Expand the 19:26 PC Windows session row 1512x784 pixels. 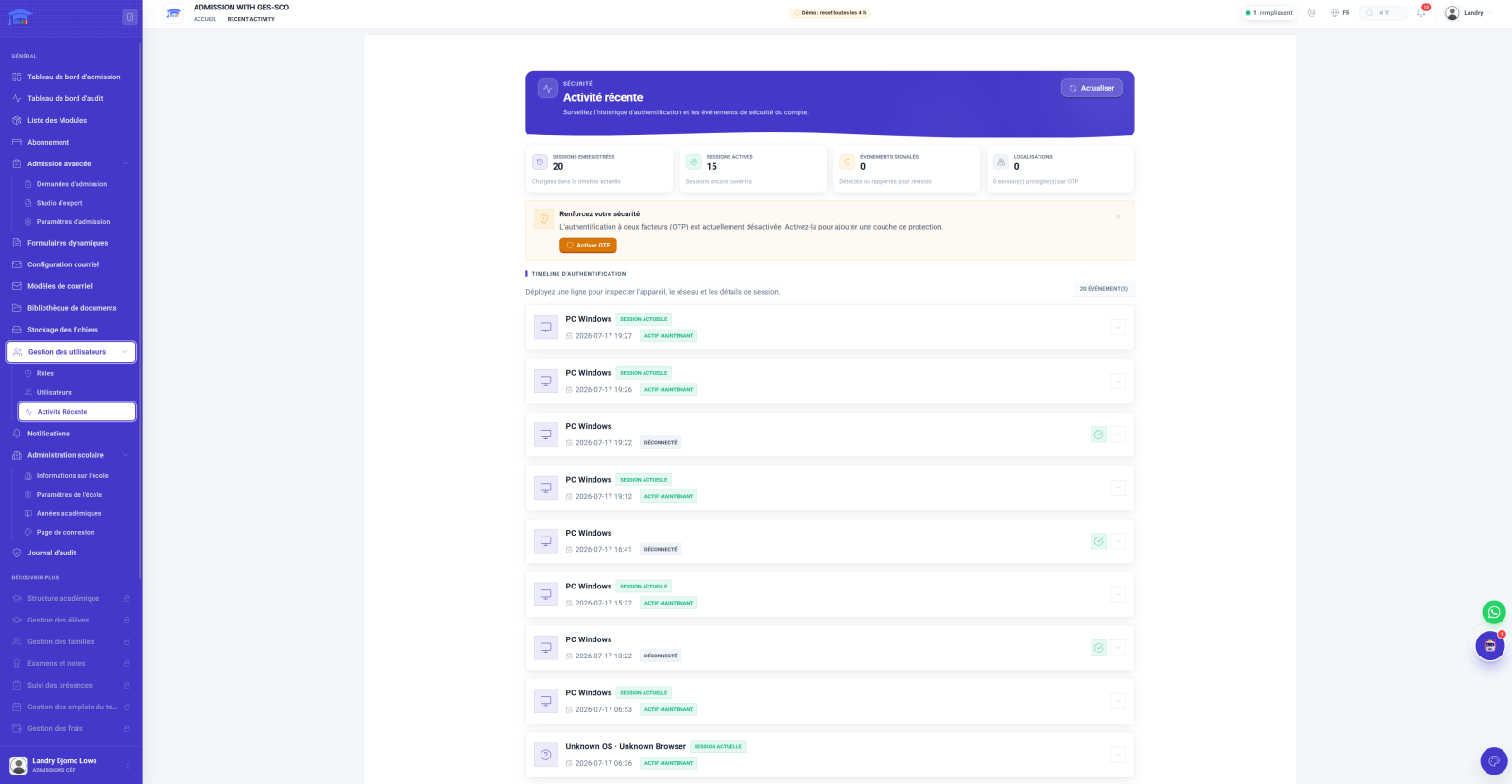point(1118,381)
